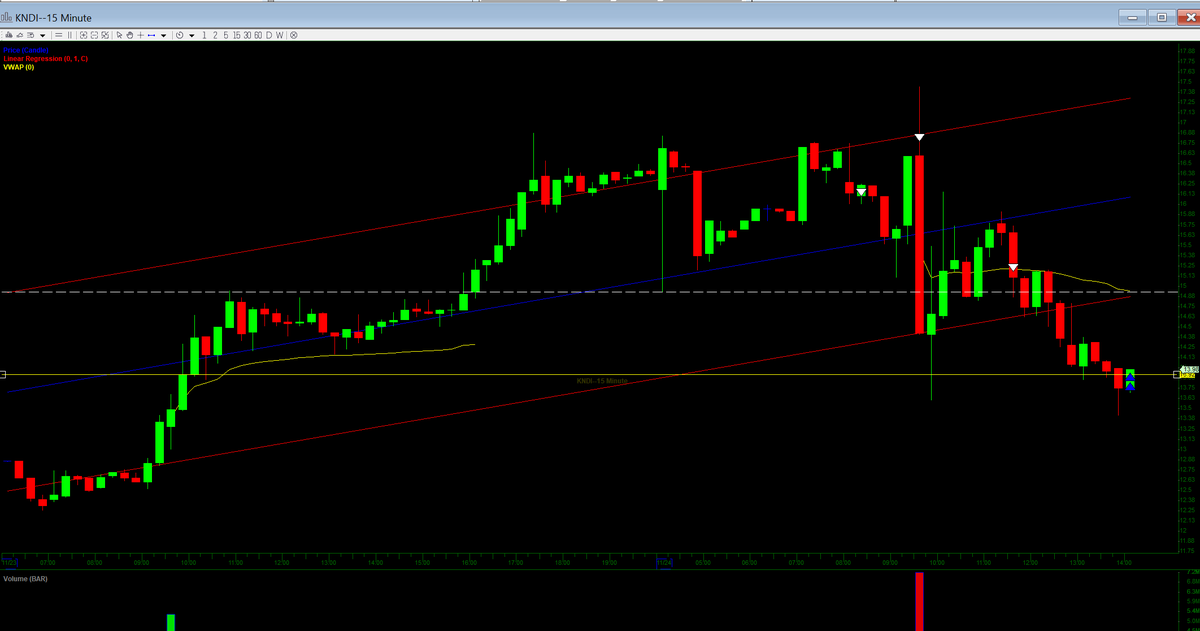Viewport: 1200px width, 631px height.
Task: Switch to daily (D) interval
Action: coord(269,35)
